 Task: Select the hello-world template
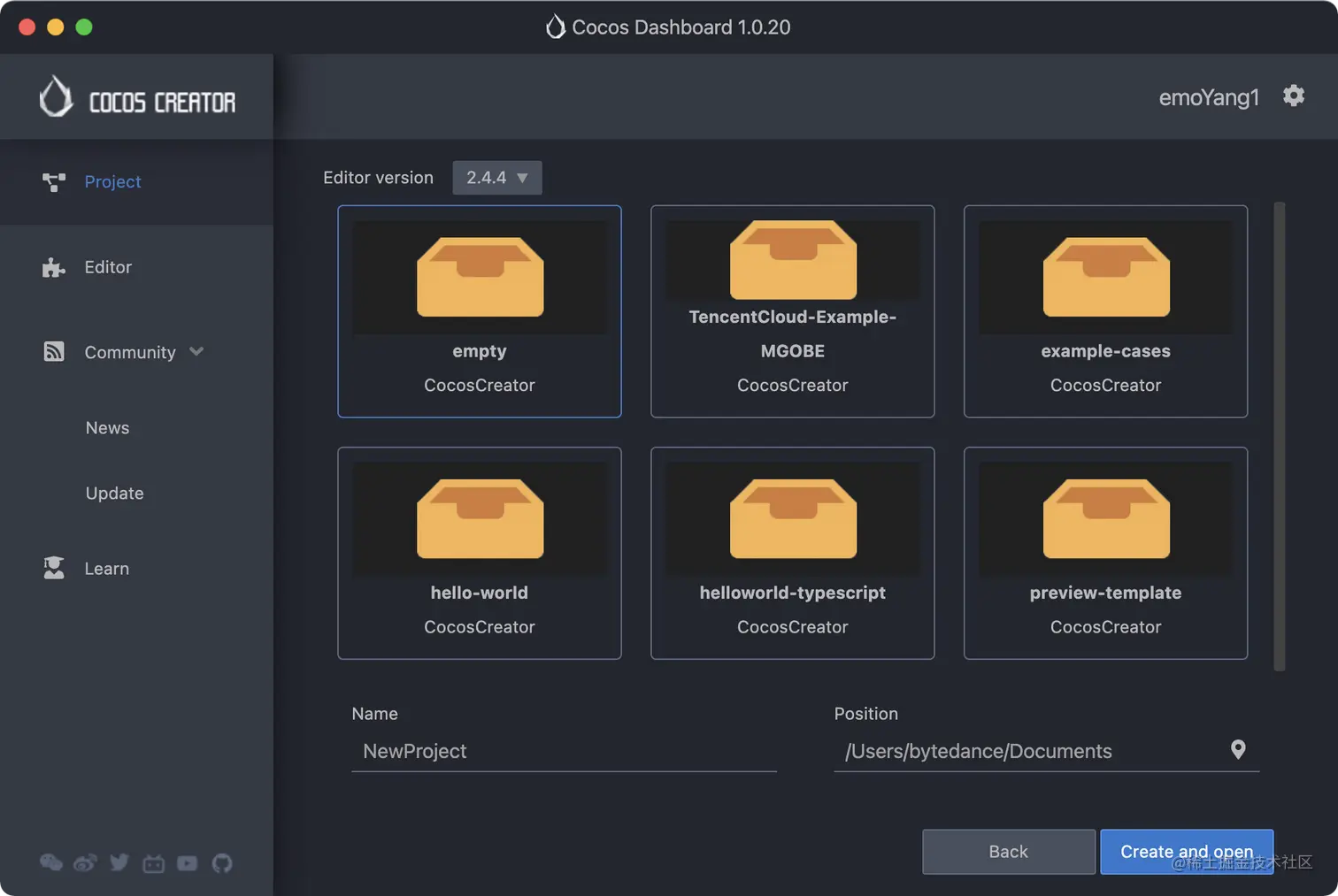[480, 553]
